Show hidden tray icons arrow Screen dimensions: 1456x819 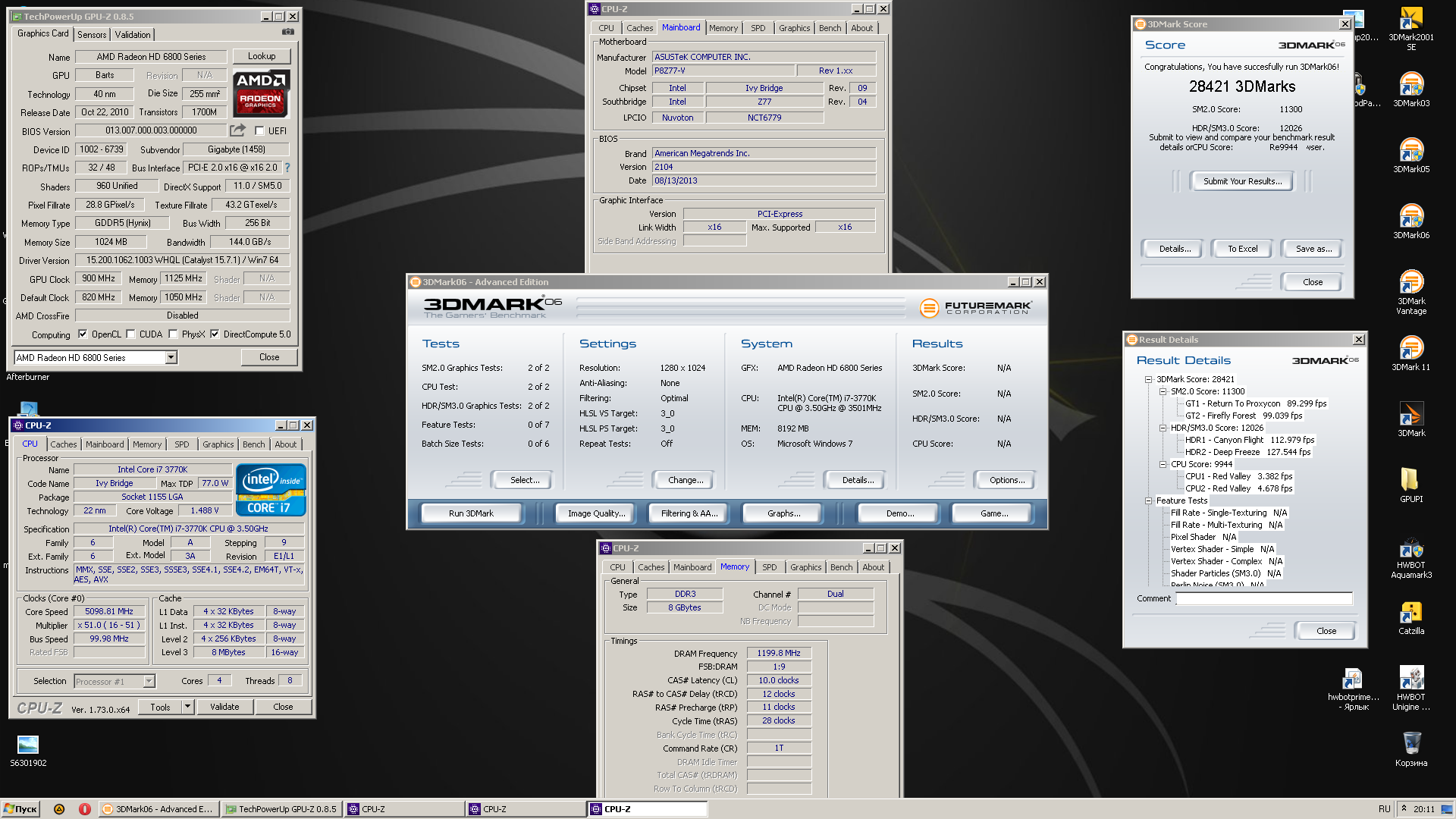click(1404, 808)
